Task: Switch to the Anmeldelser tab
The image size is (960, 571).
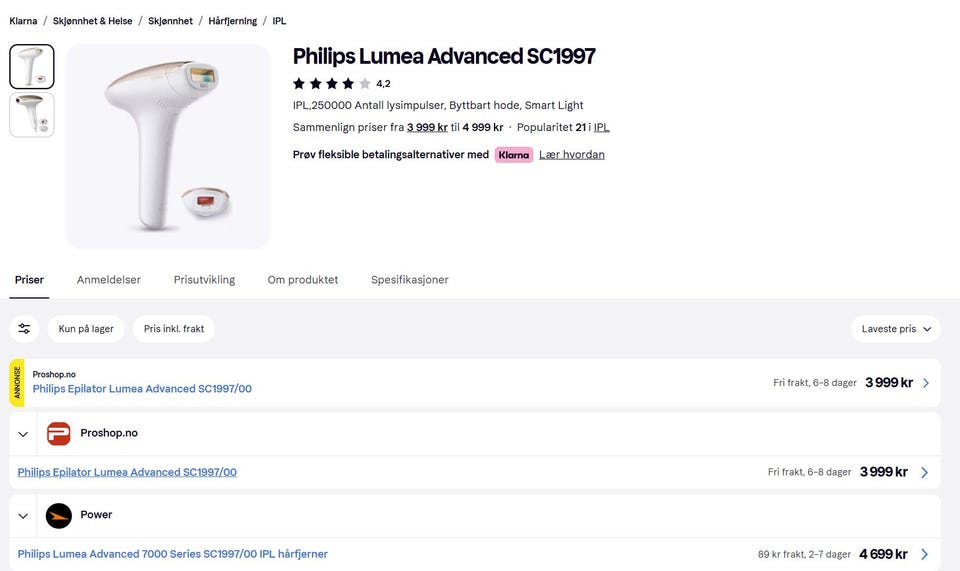Action: pos(109,280)
